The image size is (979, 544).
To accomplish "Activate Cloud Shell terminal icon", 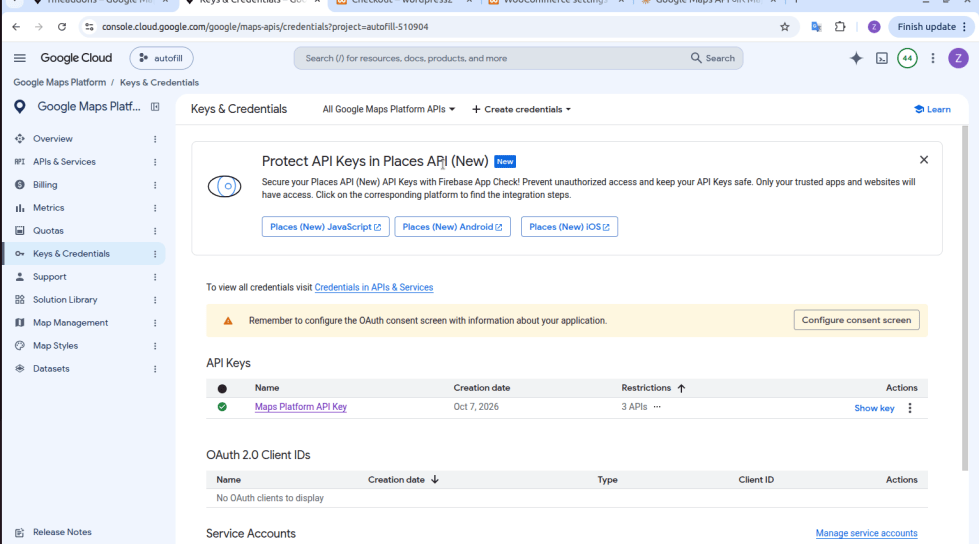I will point(882,58).
